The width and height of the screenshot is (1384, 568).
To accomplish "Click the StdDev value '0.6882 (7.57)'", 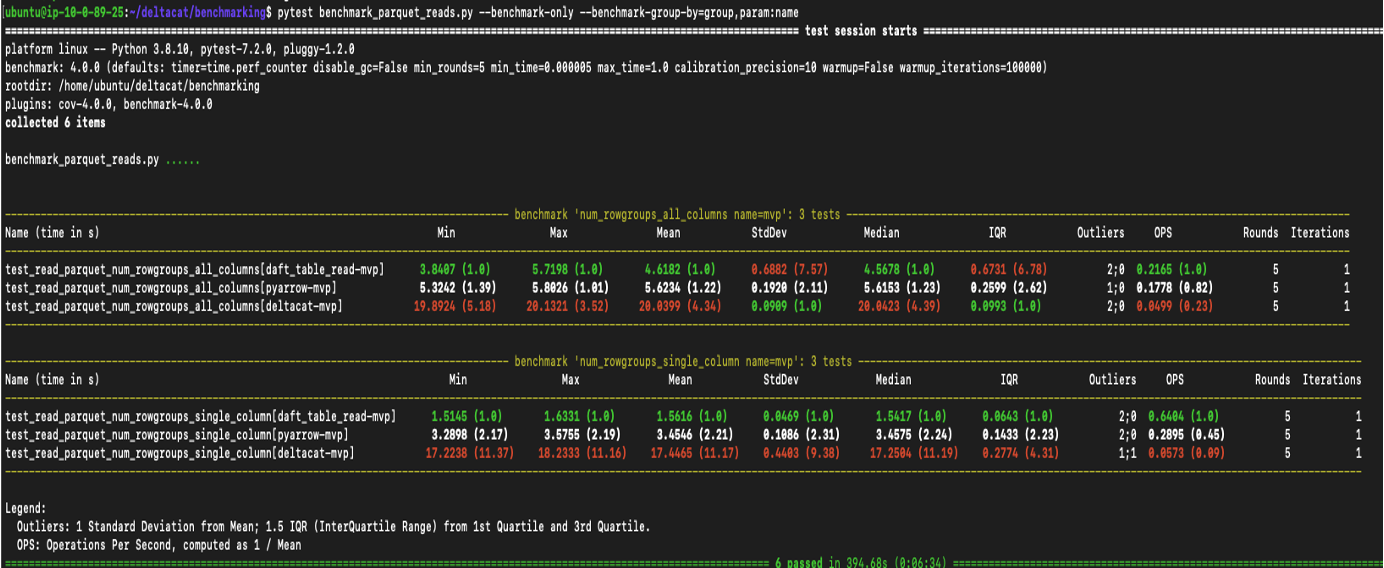I will (x=792, y=270).
